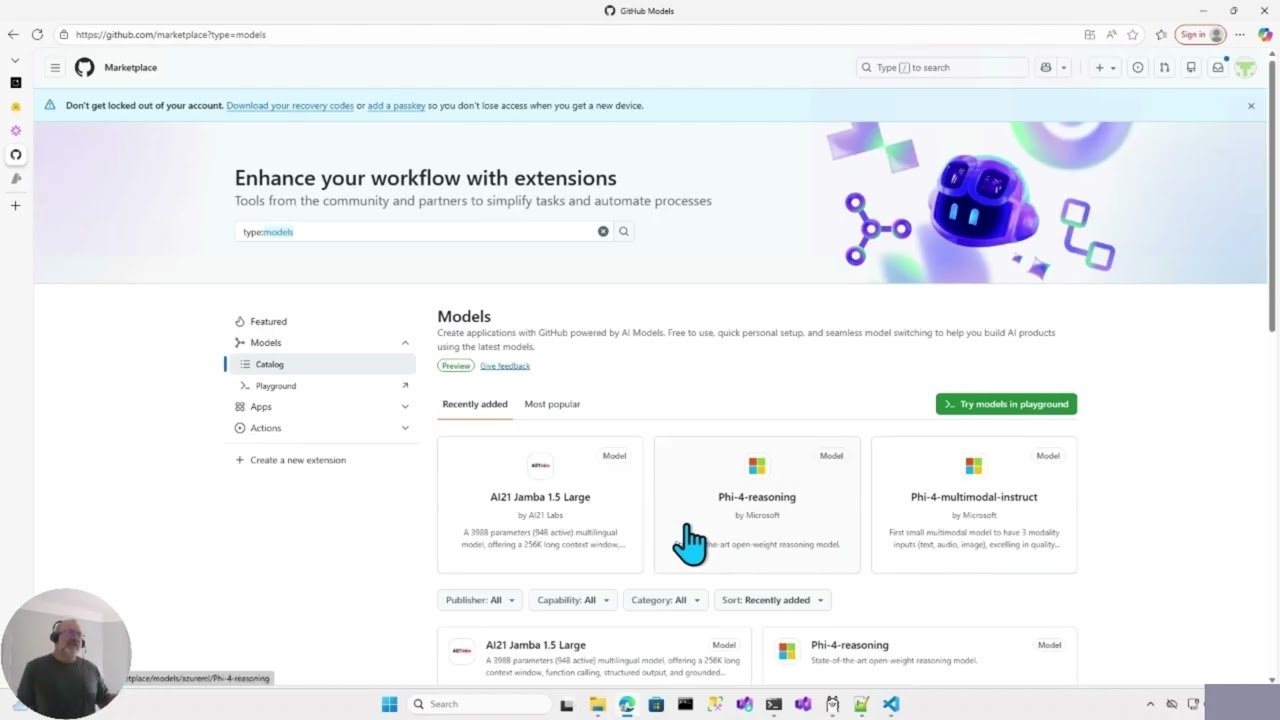
Task: Open the Repositories icon in header
Action: pyautogui.click(x=1191, y=67)
